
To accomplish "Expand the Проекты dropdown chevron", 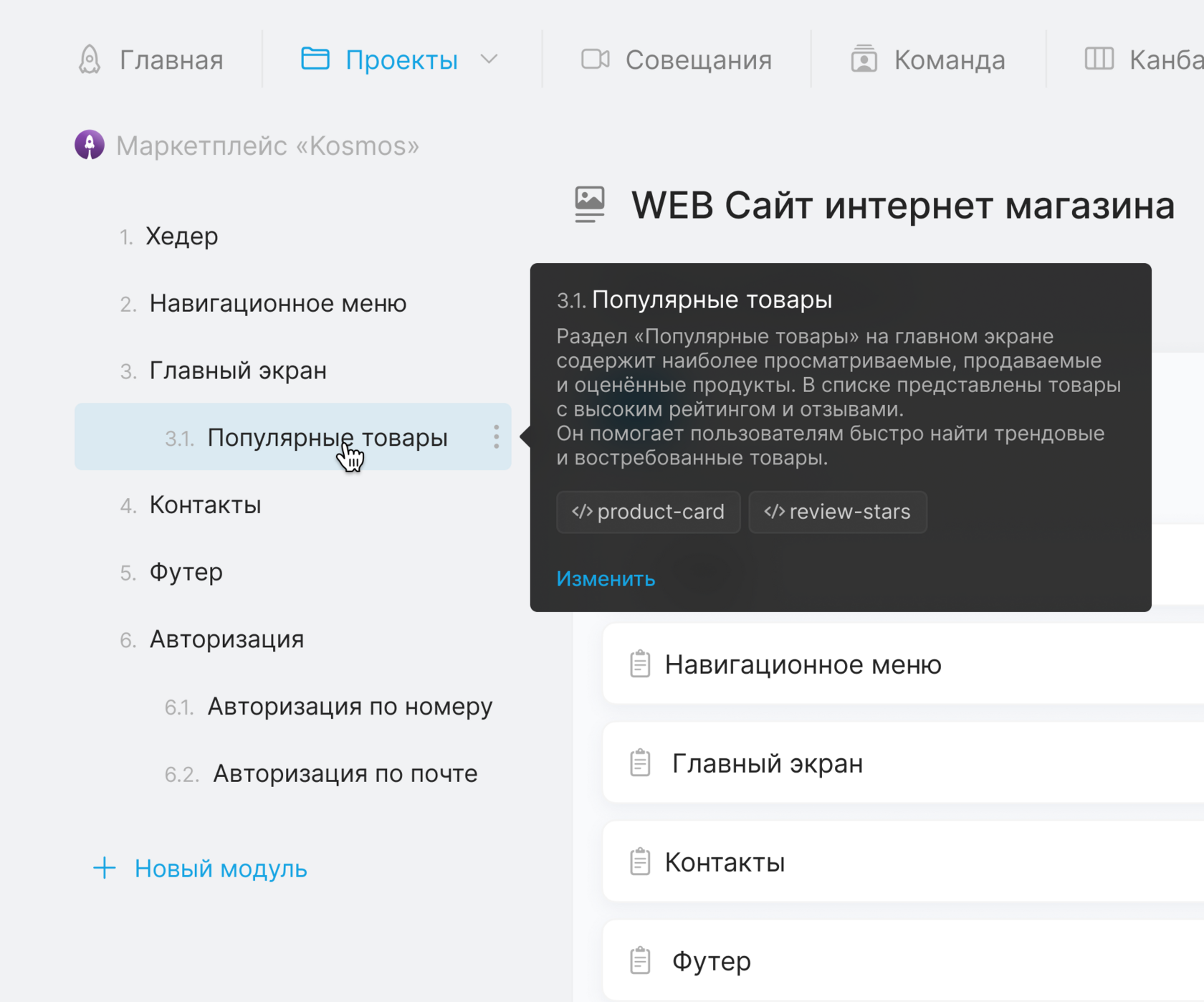I will coord(489,59).
